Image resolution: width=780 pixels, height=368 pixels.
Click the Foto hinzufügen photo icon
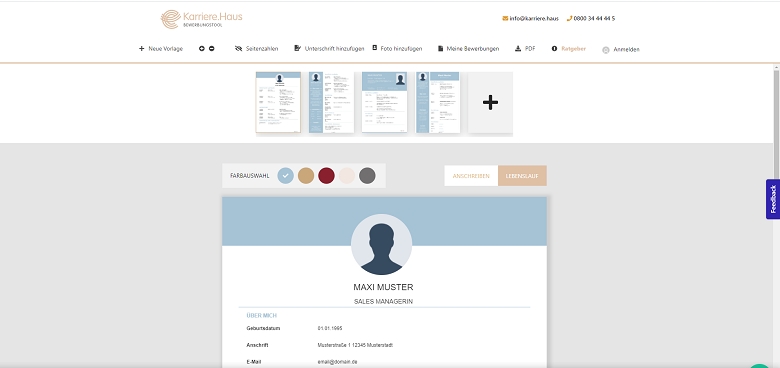tap(375, 48)
